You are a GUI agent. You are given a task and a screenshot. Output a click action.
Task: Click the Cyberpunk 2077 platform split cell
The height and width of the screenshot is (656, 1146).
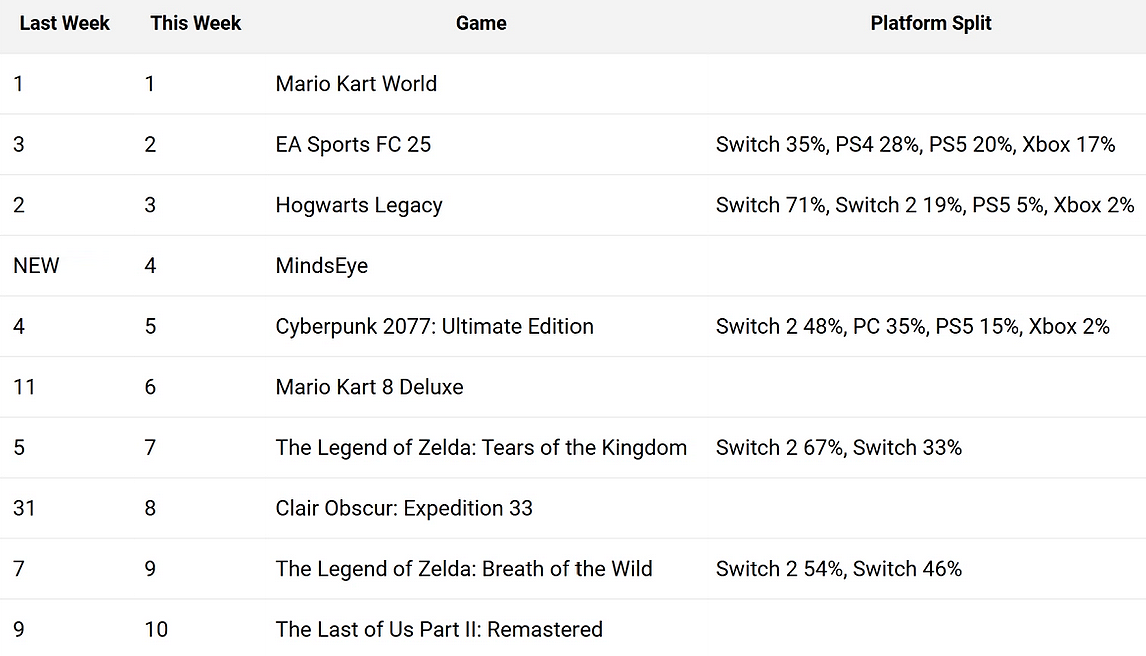coord(912,327)
